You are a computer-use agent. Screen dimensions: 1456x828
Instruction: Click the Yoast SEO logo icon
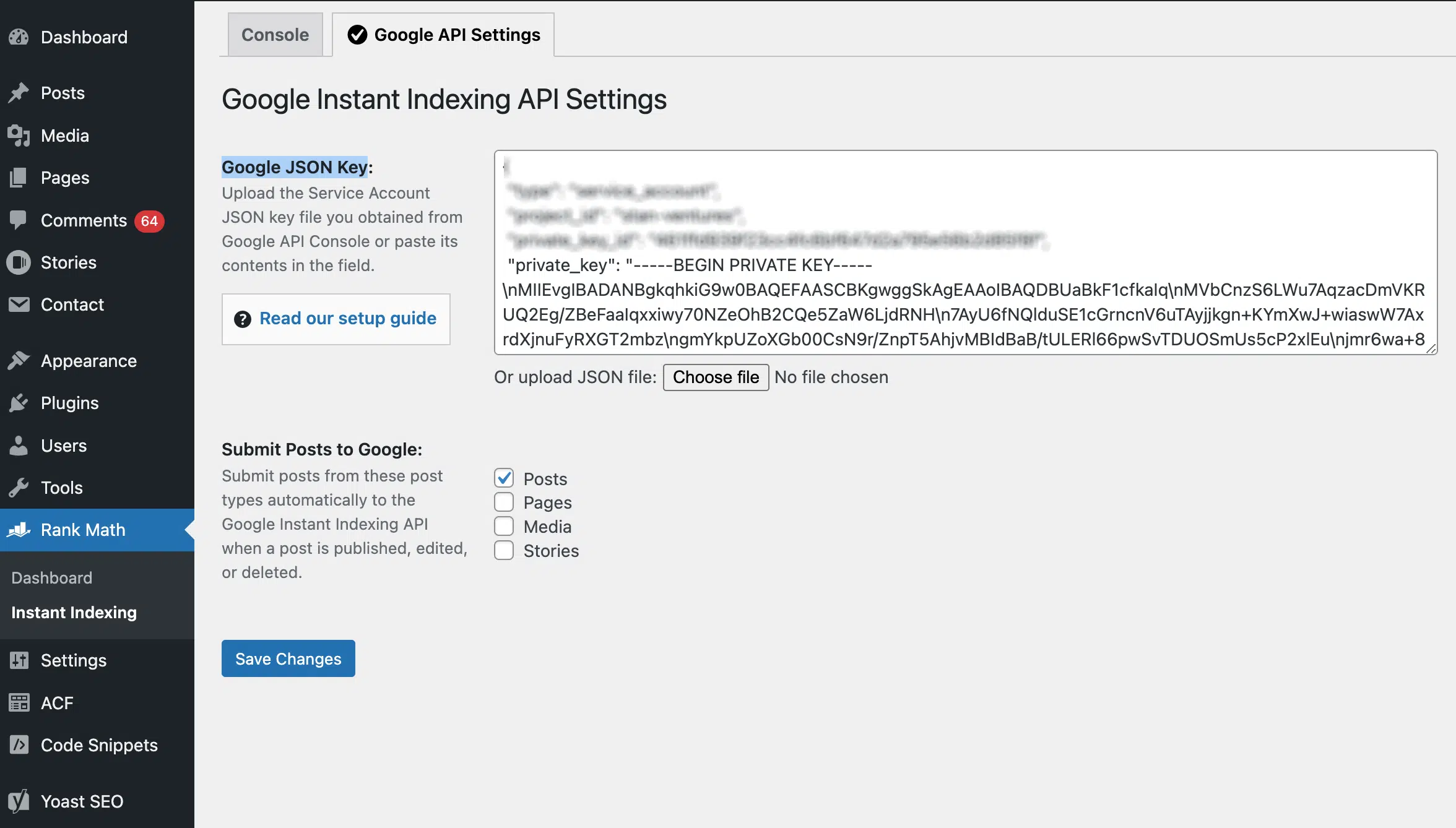(19, 801)
